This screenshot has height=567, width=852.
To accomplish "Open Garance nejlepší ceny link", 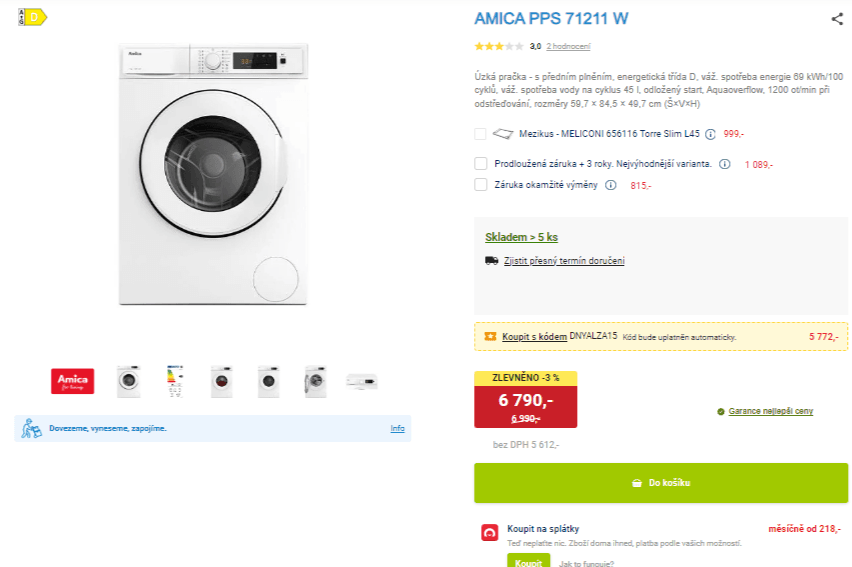I will [770, 411].
